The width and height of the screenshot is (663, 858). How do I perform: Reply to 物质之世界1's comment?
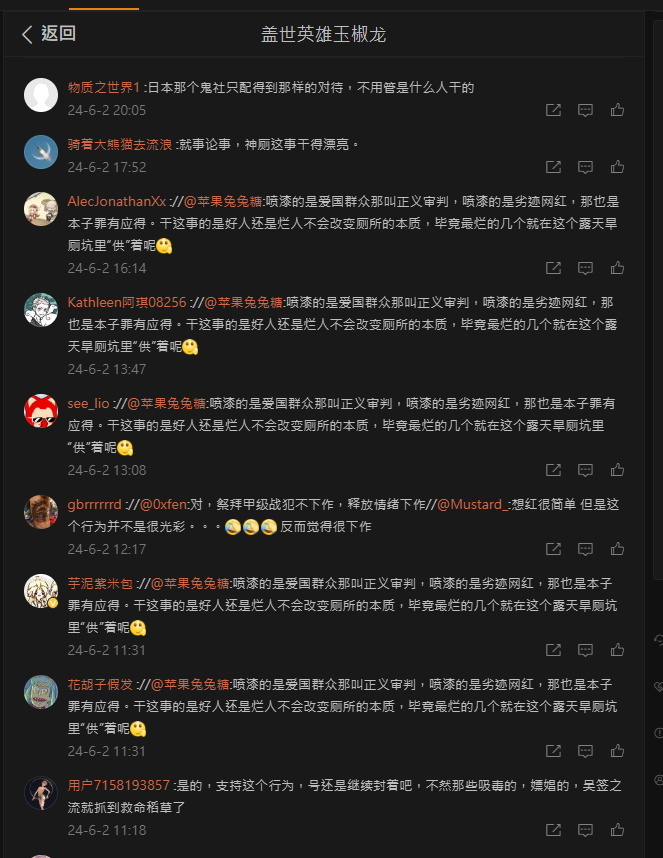(585, 110)
